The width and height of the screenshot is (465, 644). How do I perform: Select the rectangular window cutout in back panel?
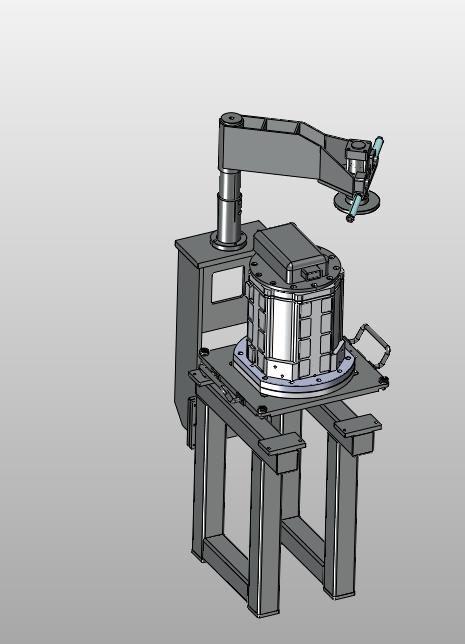(x=227, y=284)
